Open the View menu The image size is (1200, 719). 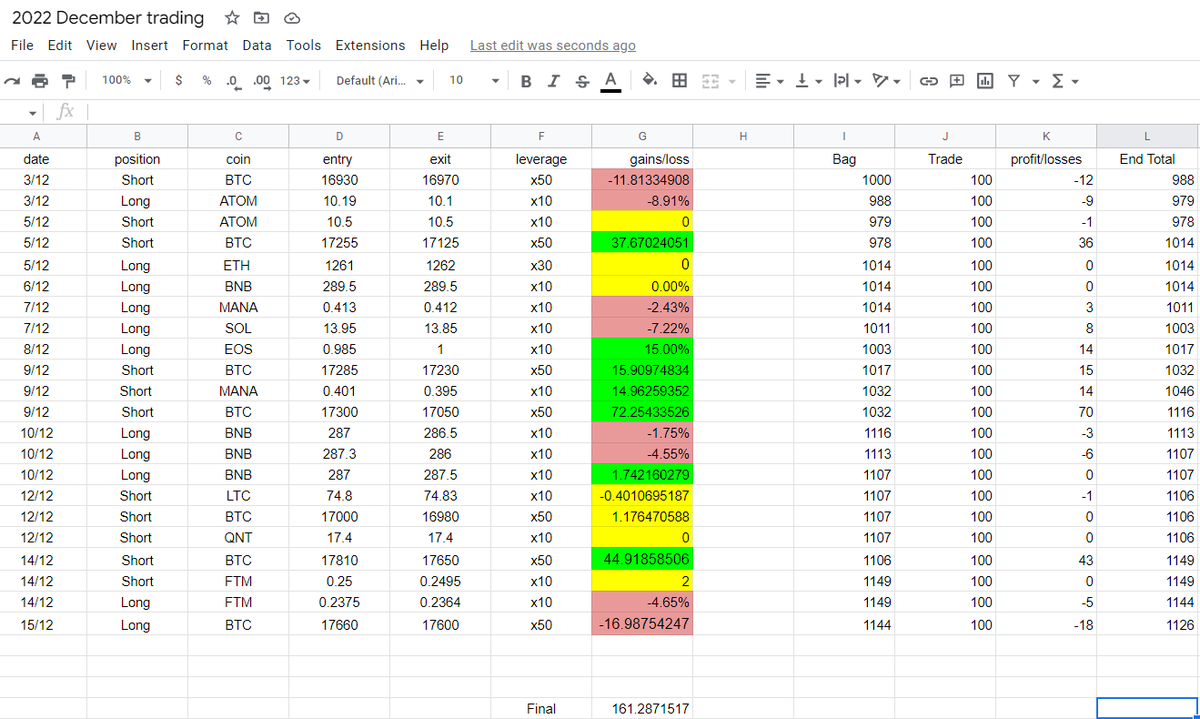[101, 45]
